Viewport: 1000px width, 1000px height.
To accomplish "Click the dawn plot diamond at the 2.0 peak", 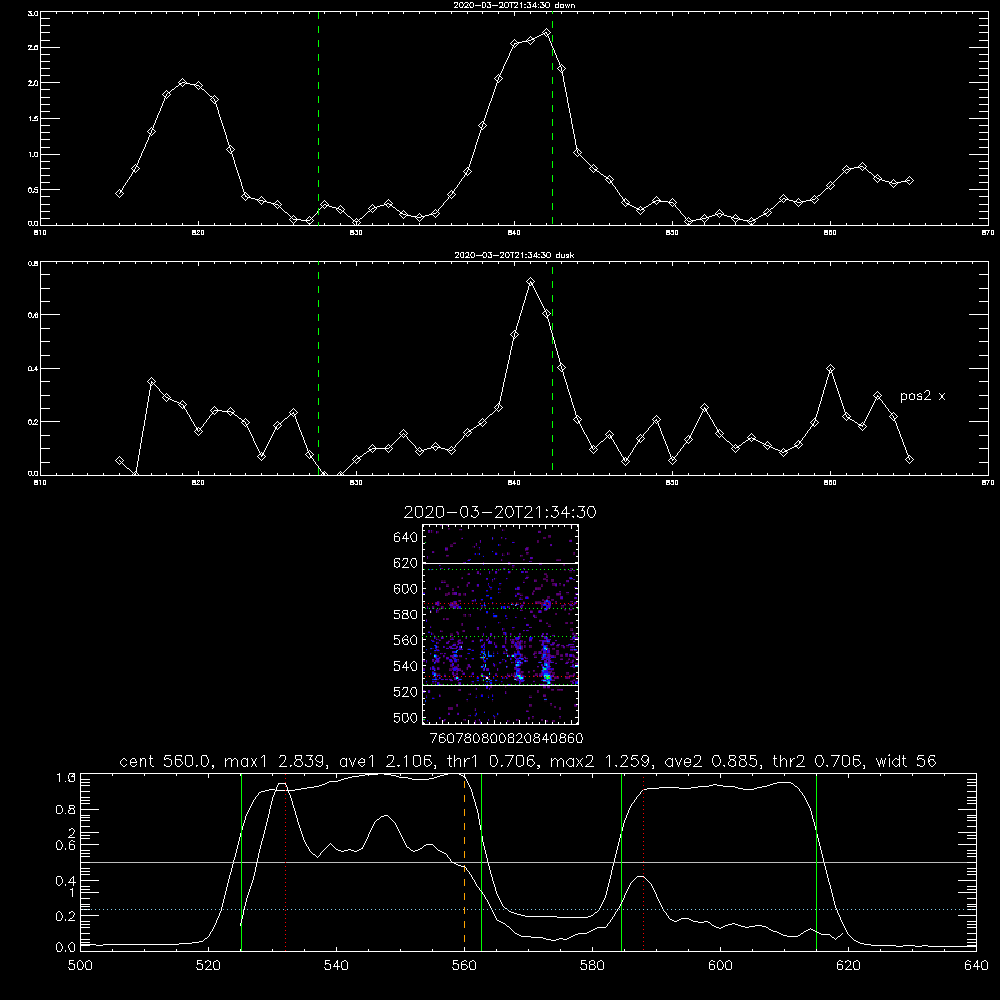I will tap(183, 82).
